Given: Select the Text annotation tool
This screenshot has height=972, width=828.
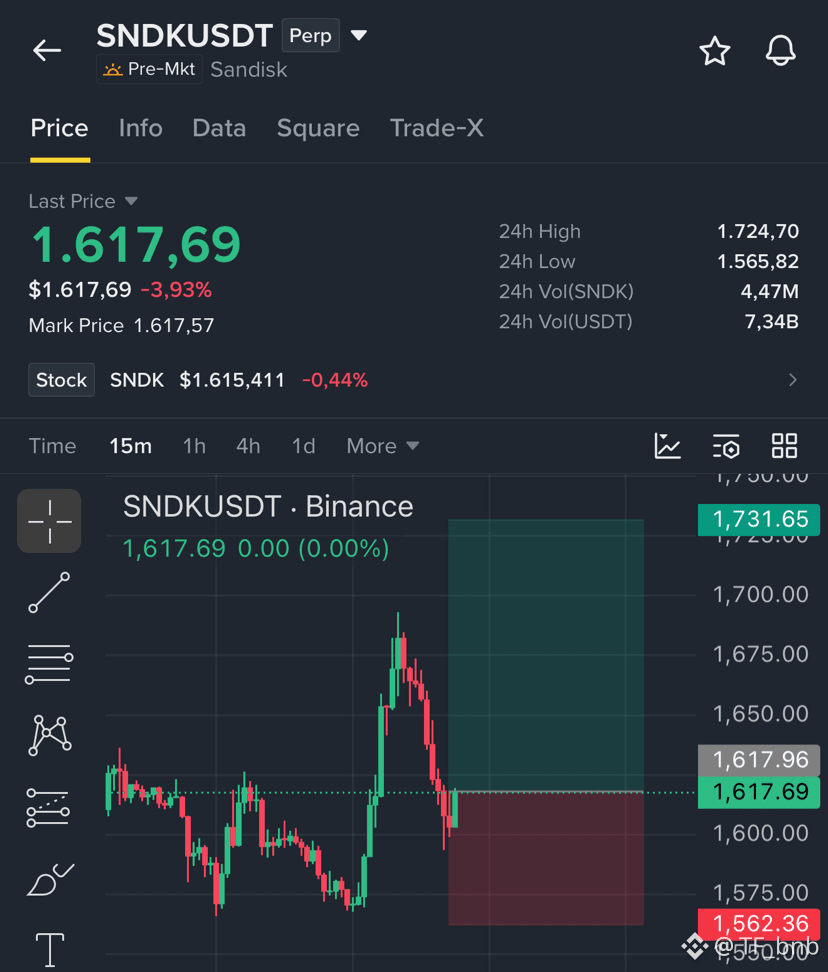Looking at the screenshot, I should (x=50, y=950).
